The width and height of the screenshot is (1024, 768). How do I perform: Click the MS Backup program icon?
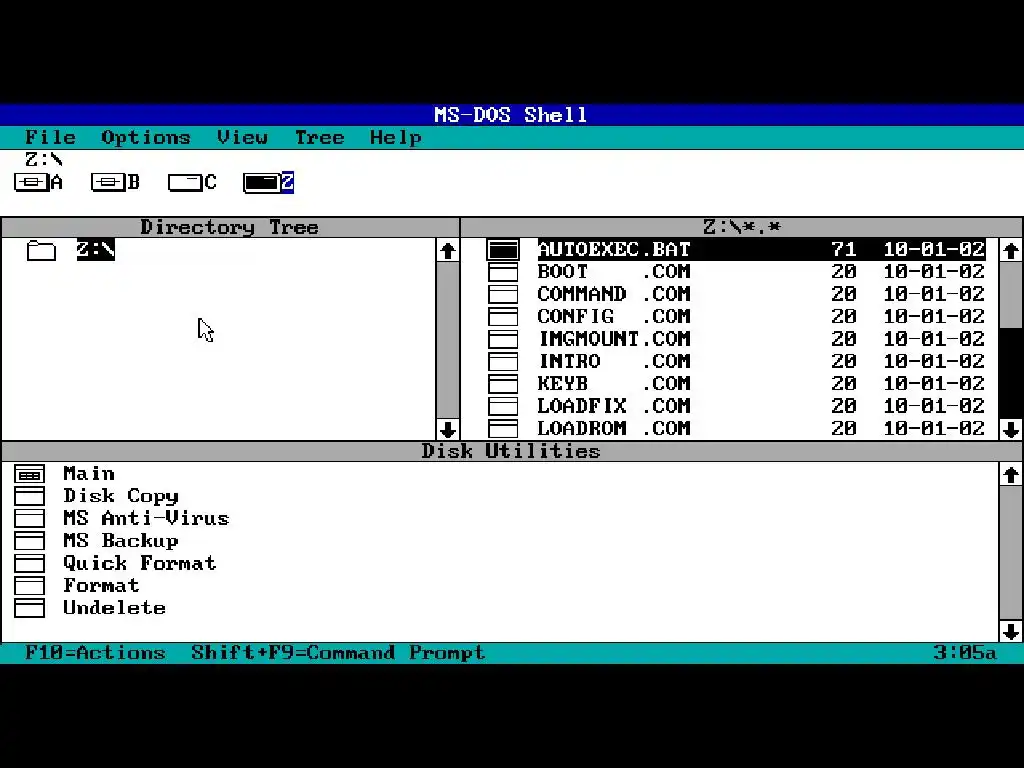coord(29,541)
